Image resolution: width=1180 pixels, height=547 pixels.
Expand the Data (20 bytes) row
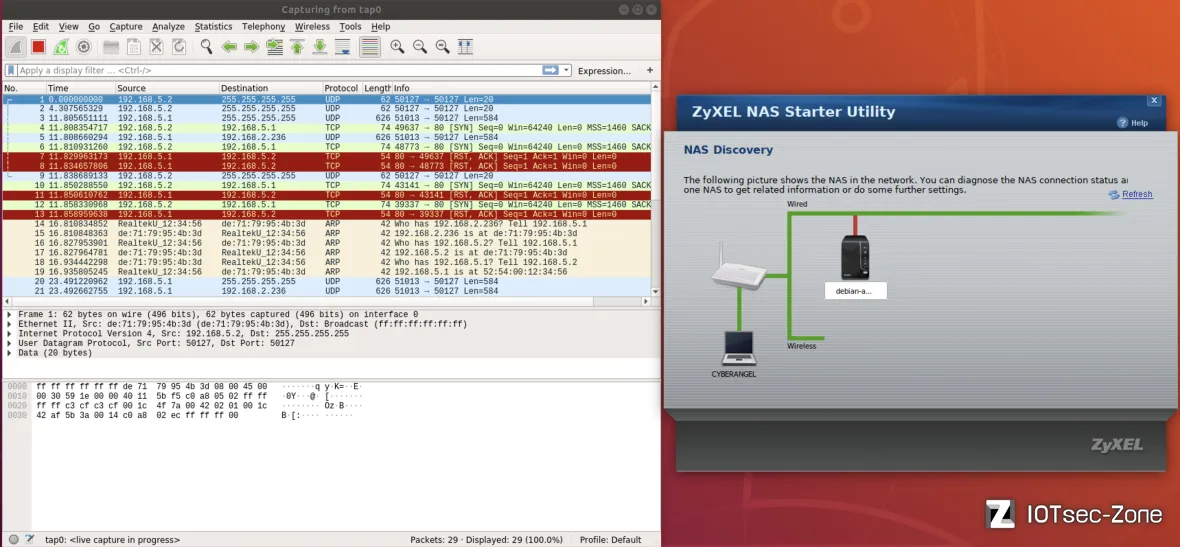(x=8, y=353)
